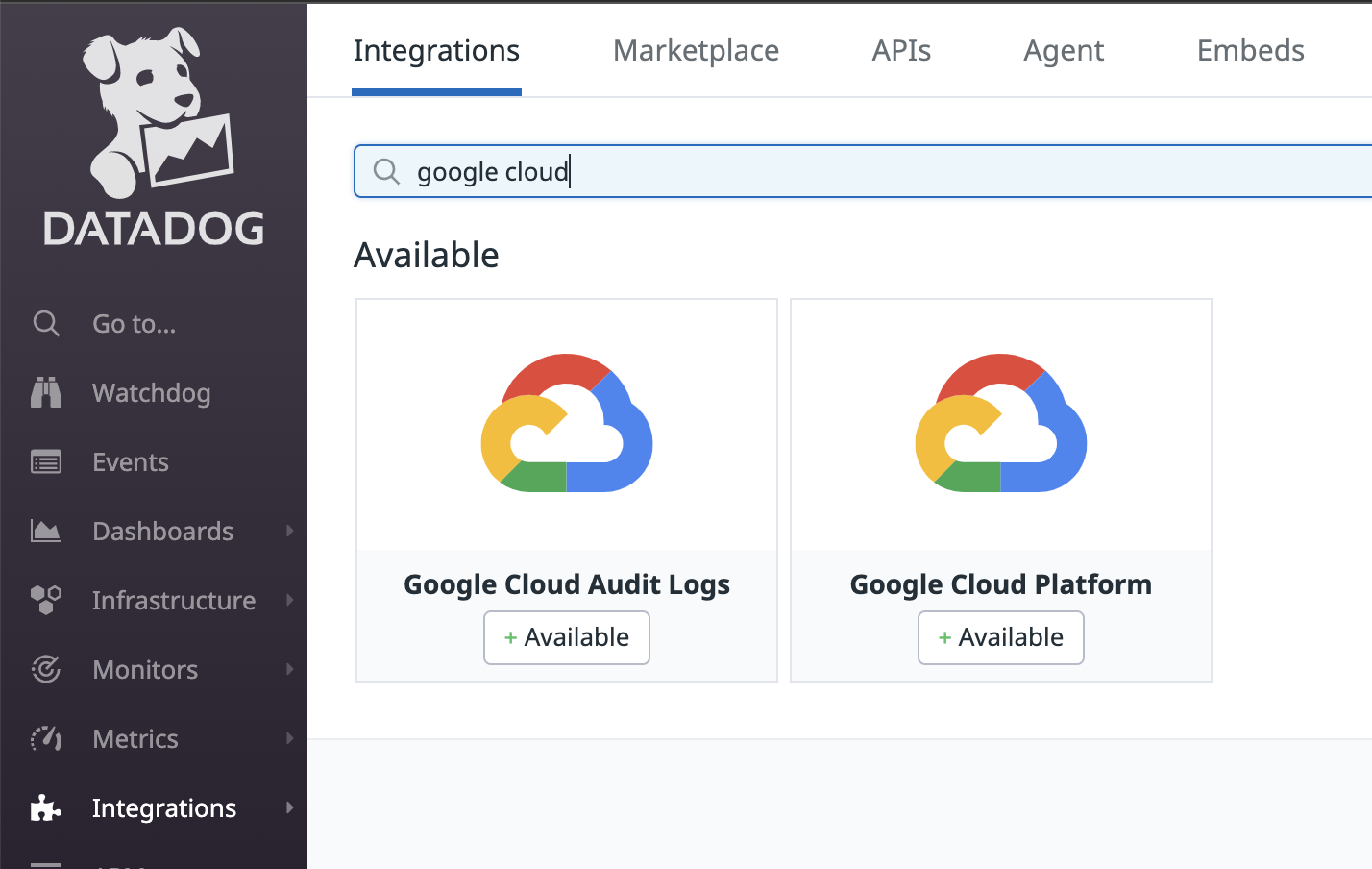Select the Agent tab
This screenshot has width=1372, height=869.
coord(1063,51)
